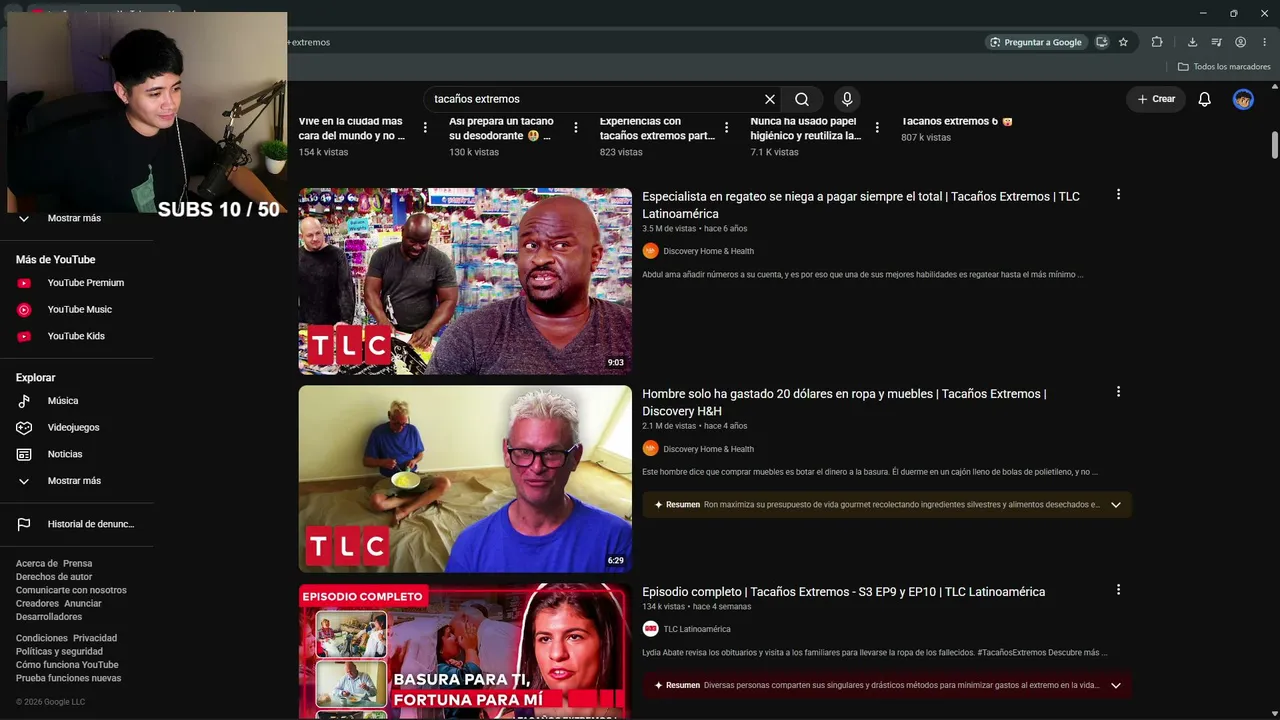Open 'Tacaños extremos 6' video title
This screenshot has width=1280, height=720.
[957, 121]
